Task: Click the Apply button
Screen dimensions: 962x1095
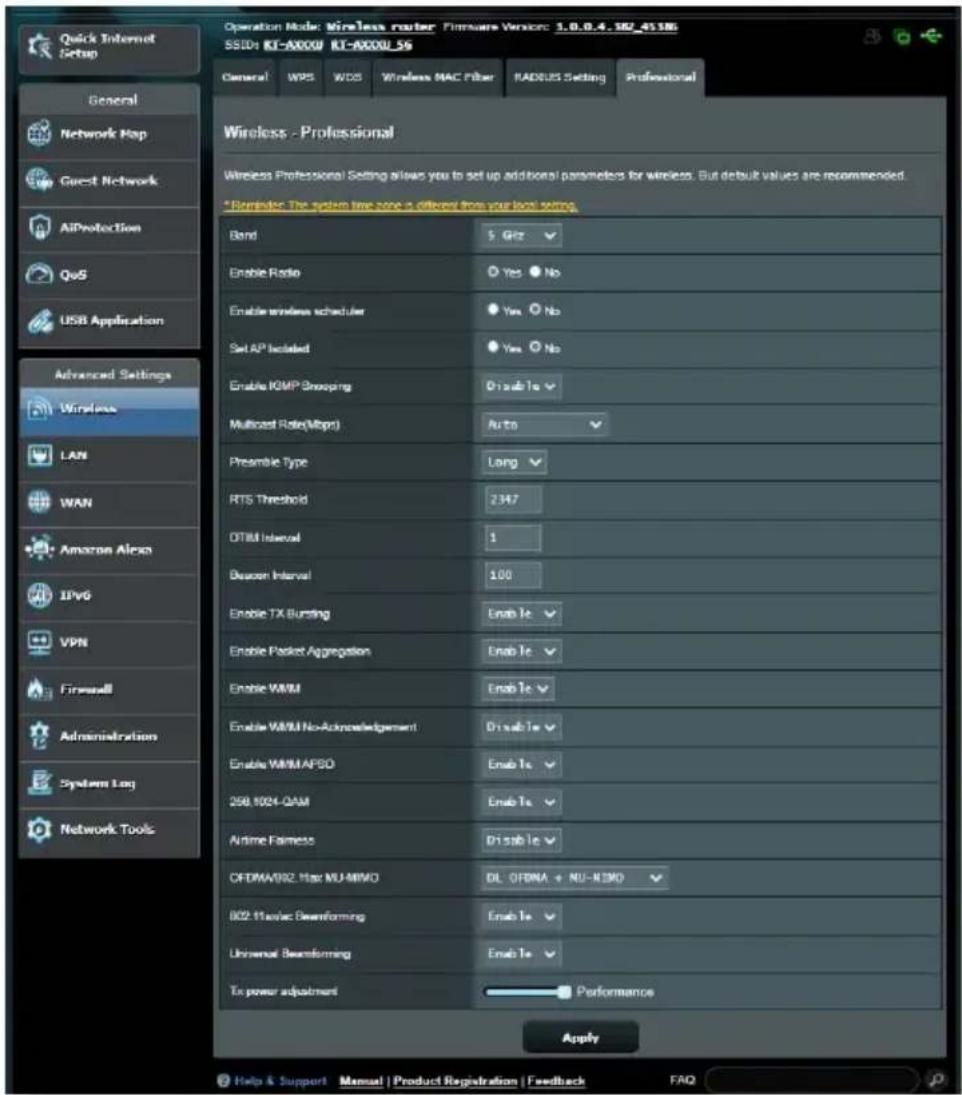Action: [x=580, y=1038]
